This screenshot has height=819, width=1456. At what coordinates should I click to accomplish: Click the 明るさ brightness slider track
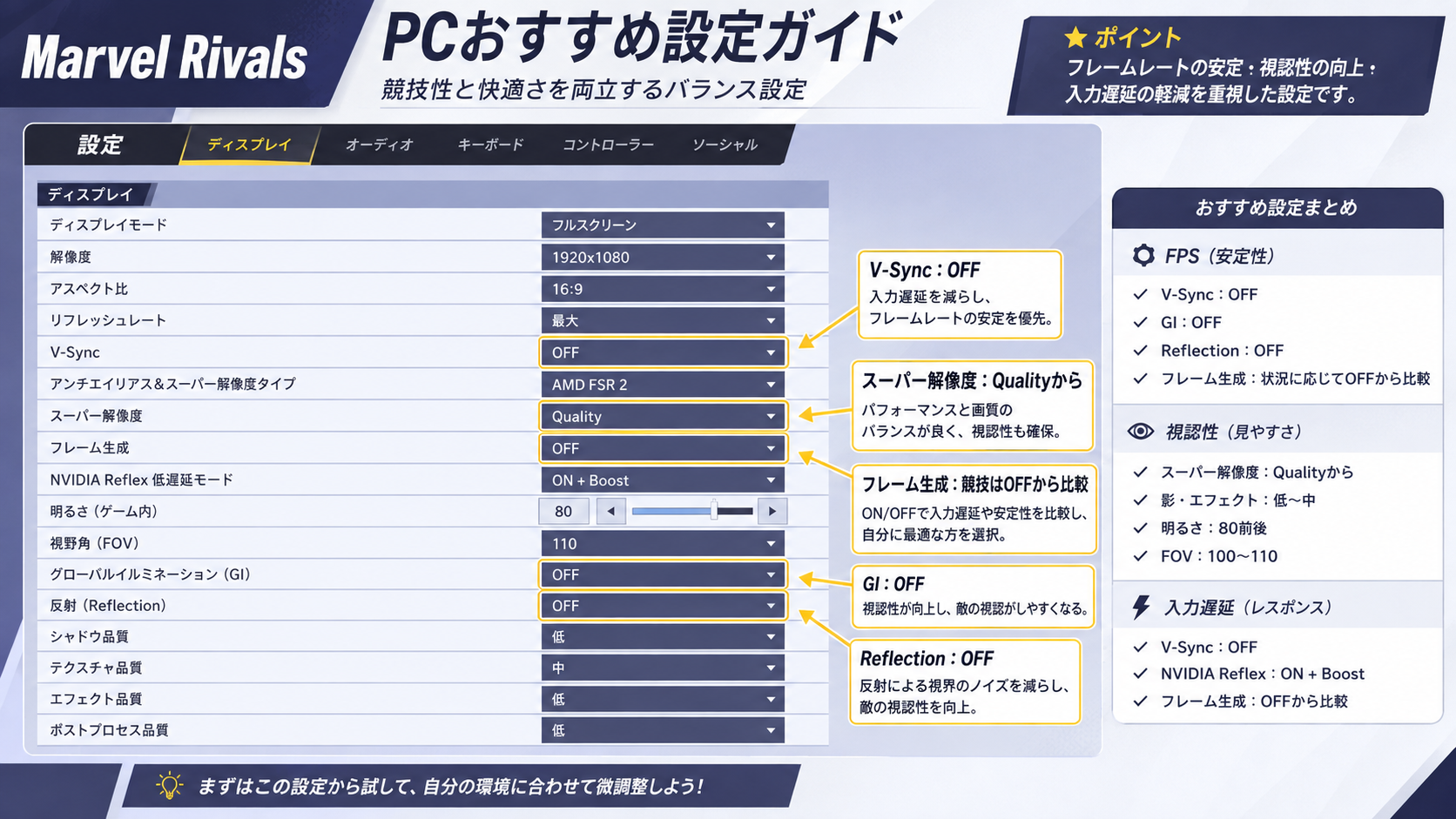coord(692,511)
